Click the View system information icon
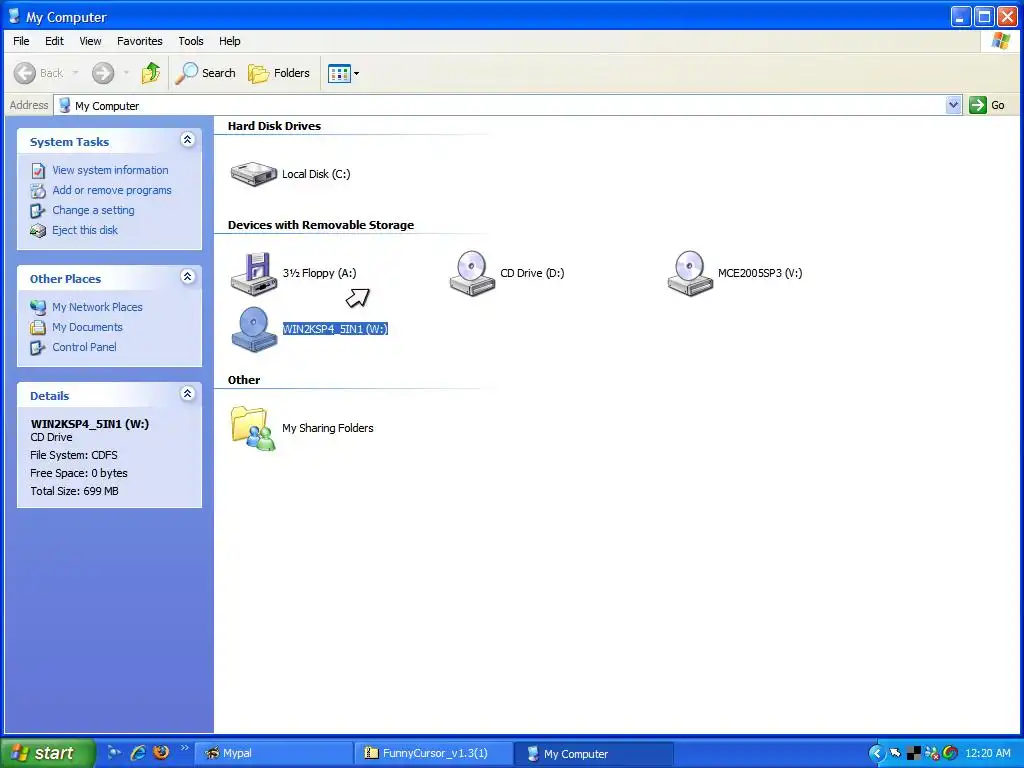The width and height of the screenshot is (1024, 768). [38, 170]
